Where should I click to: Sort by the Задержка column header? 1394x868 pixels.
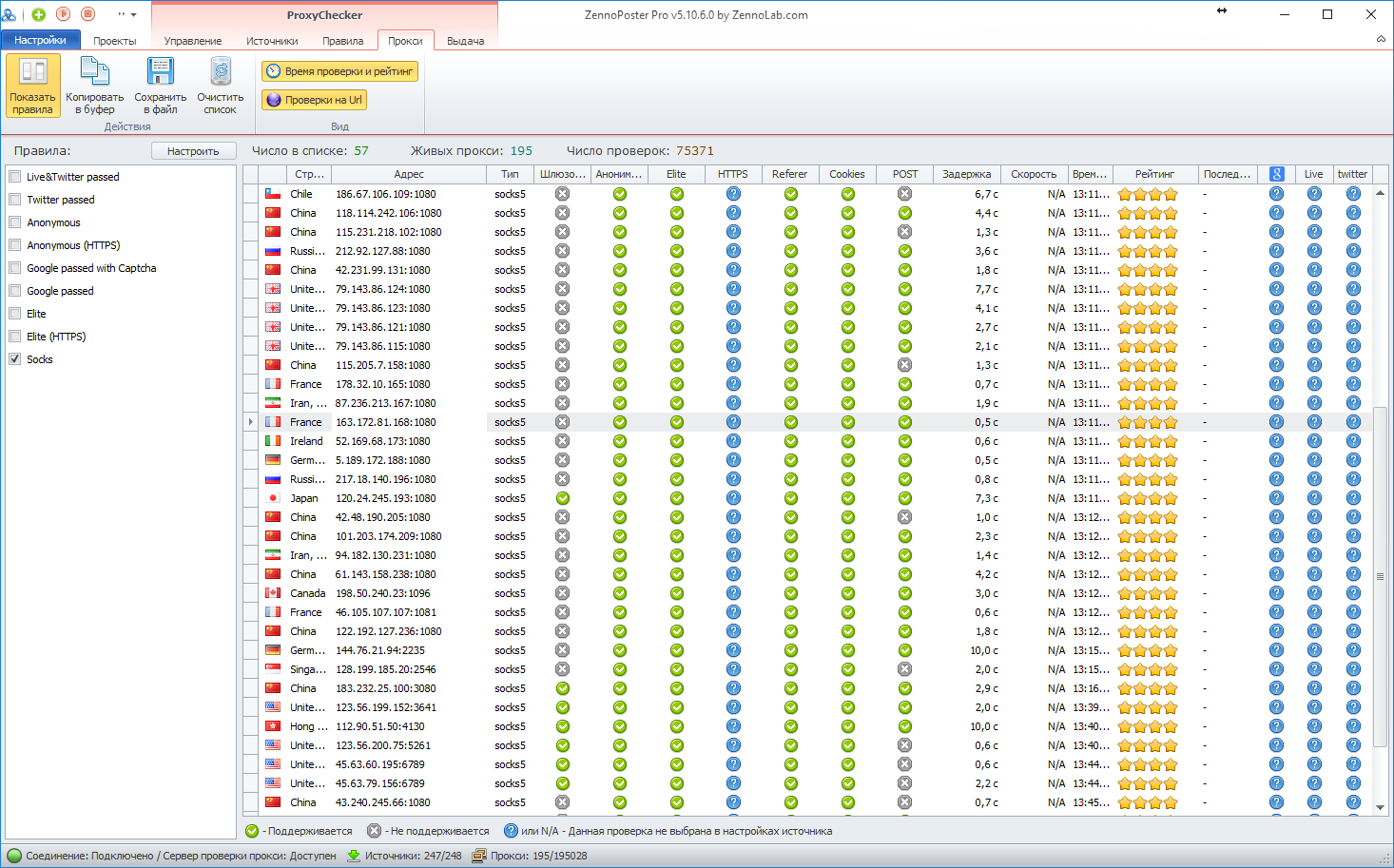[x=966, y=174]
